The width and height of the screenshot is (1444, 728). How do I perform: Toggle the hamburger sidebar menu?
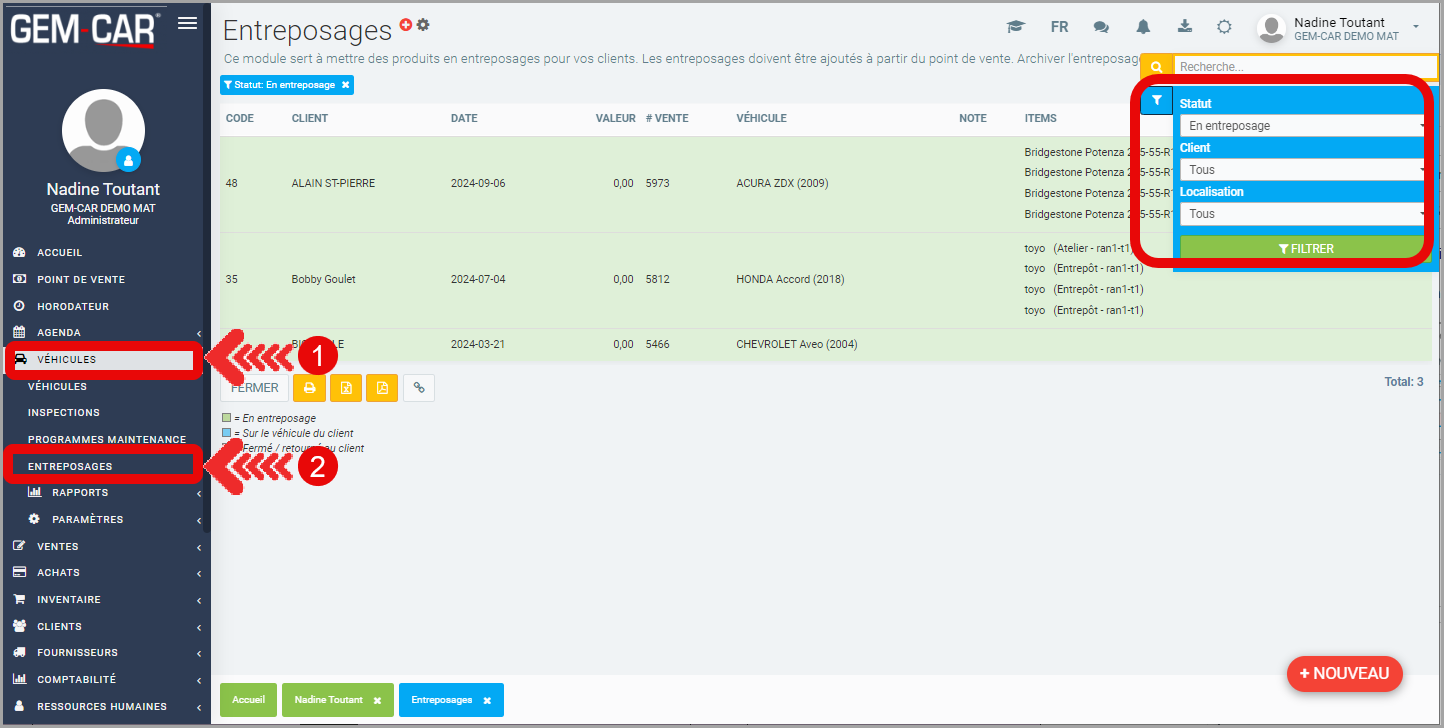tap(187, 24)
